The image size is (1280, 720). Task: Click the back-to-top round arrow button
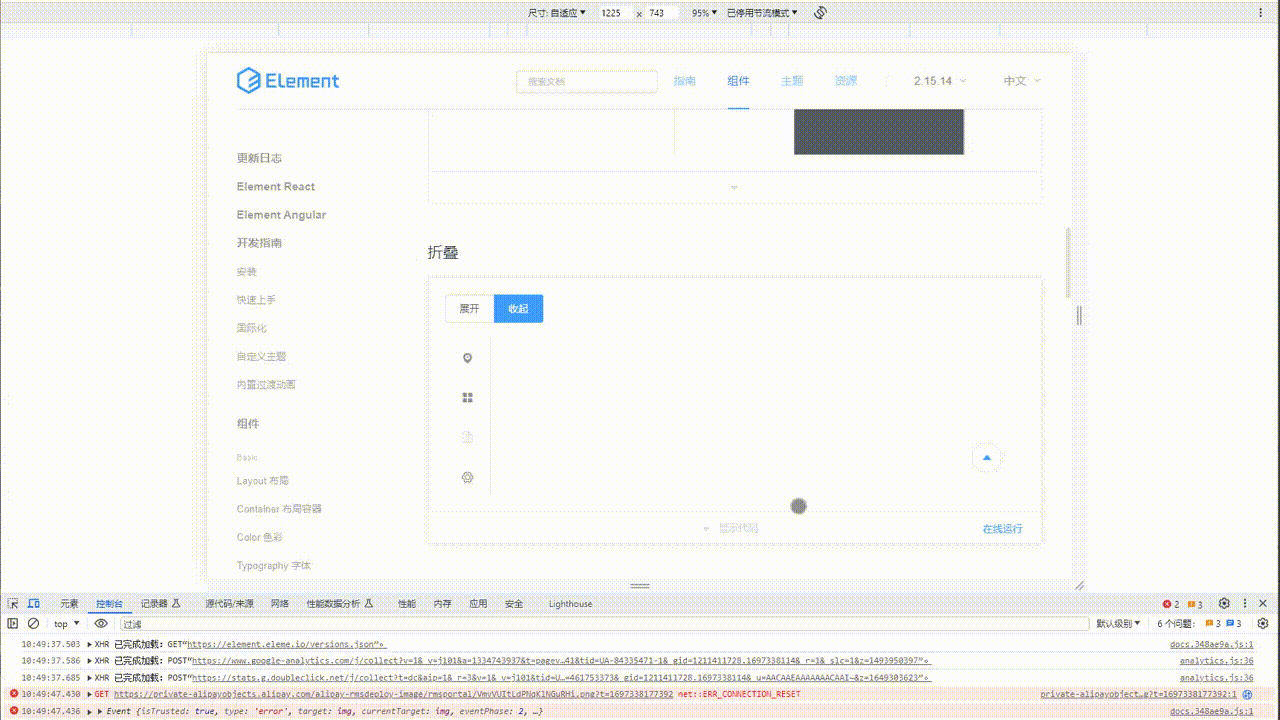point(987,458)
